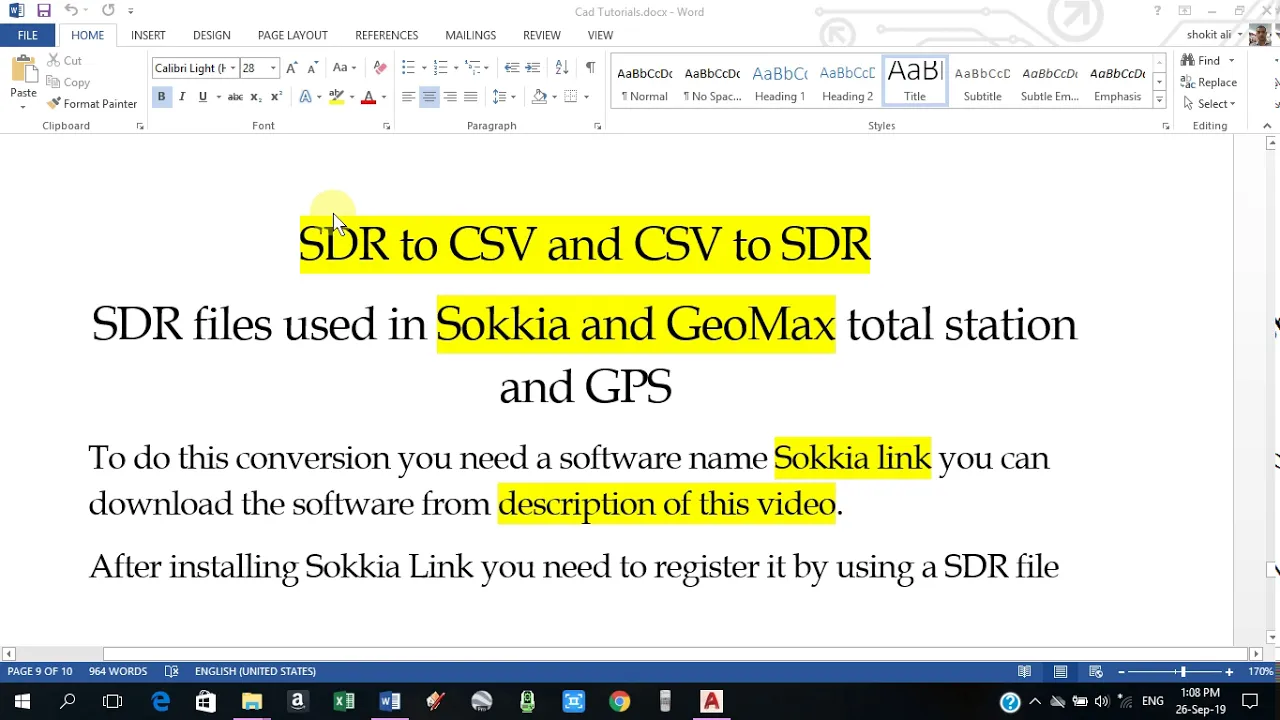Apply subscript formatting
Screen dimensions: 1280x720
click(x=256, y=97)
